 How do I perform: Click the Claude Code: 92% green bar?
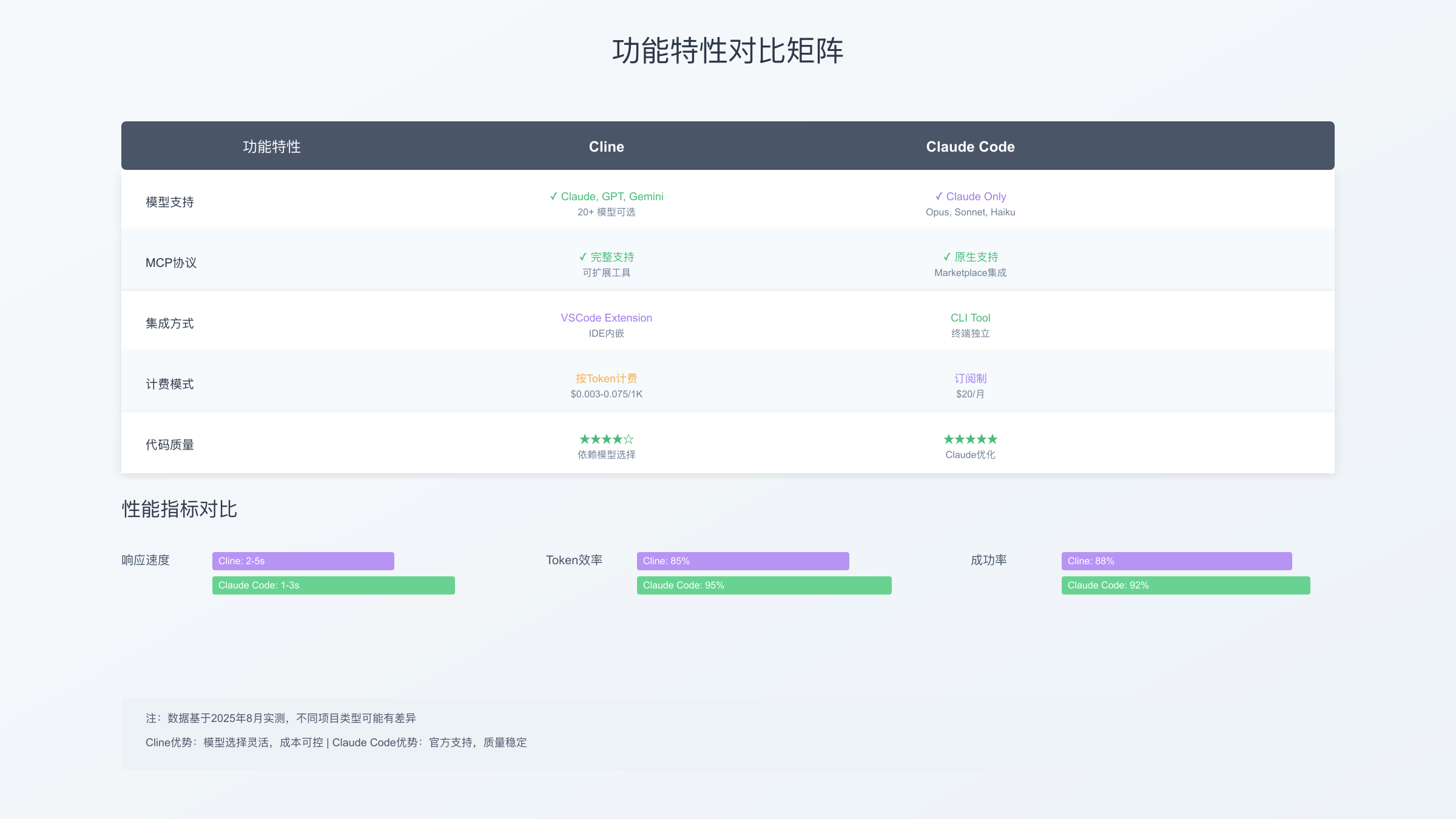click(1186, 585)
